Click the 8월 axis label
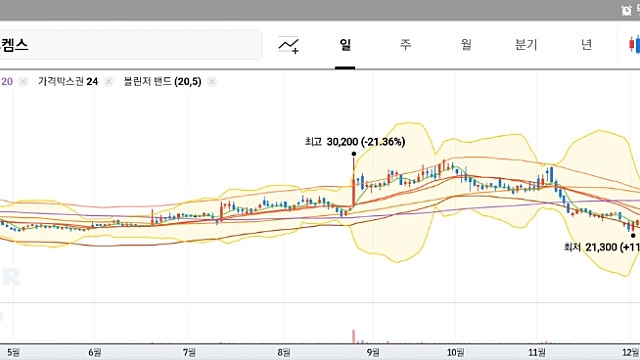The height and width of the screenshot is (360, 640). point(284,352)
